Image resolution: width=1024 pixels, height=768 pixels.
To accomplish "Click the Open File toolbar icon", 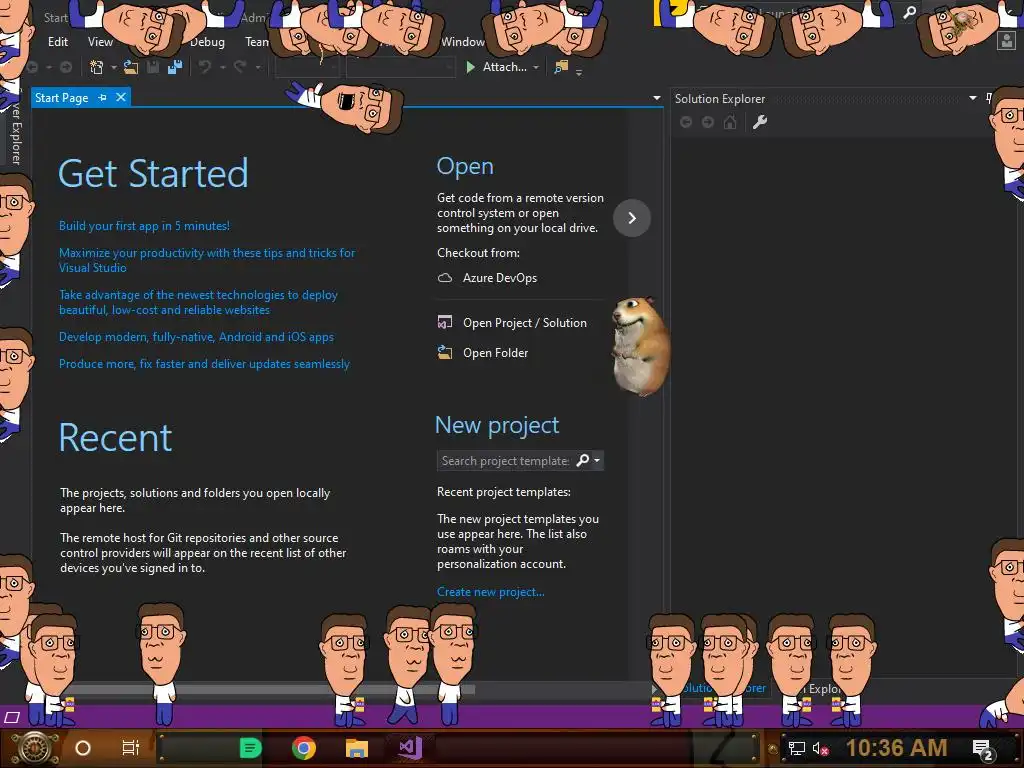I will click(x=131, y=67).
